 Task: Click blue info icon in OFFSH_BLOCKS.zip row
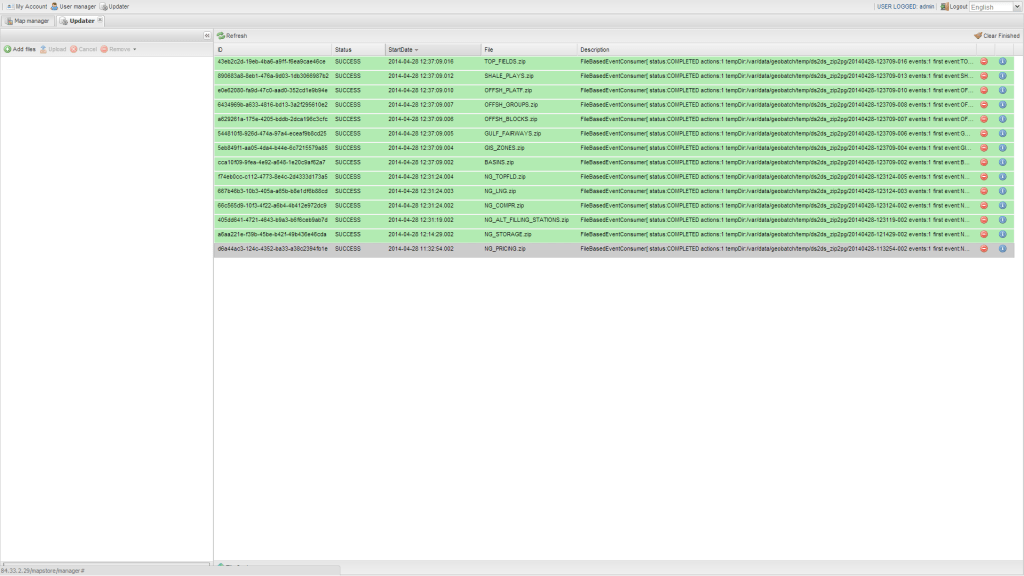(1002, 119)
